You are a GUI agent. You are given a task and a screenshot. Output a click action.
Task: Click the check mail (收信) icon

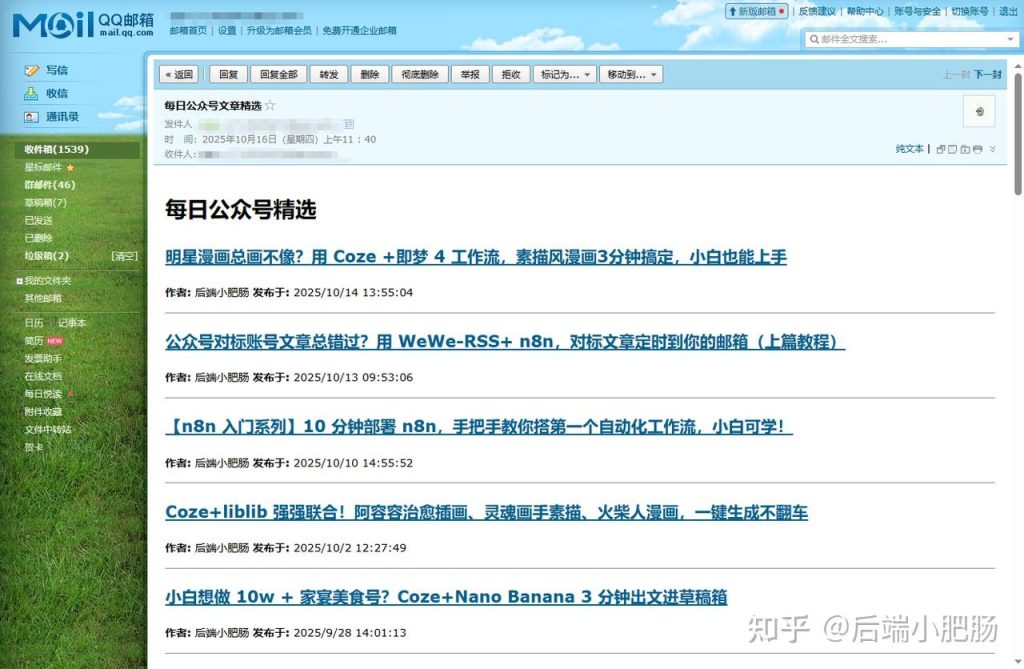coord(31,92)
